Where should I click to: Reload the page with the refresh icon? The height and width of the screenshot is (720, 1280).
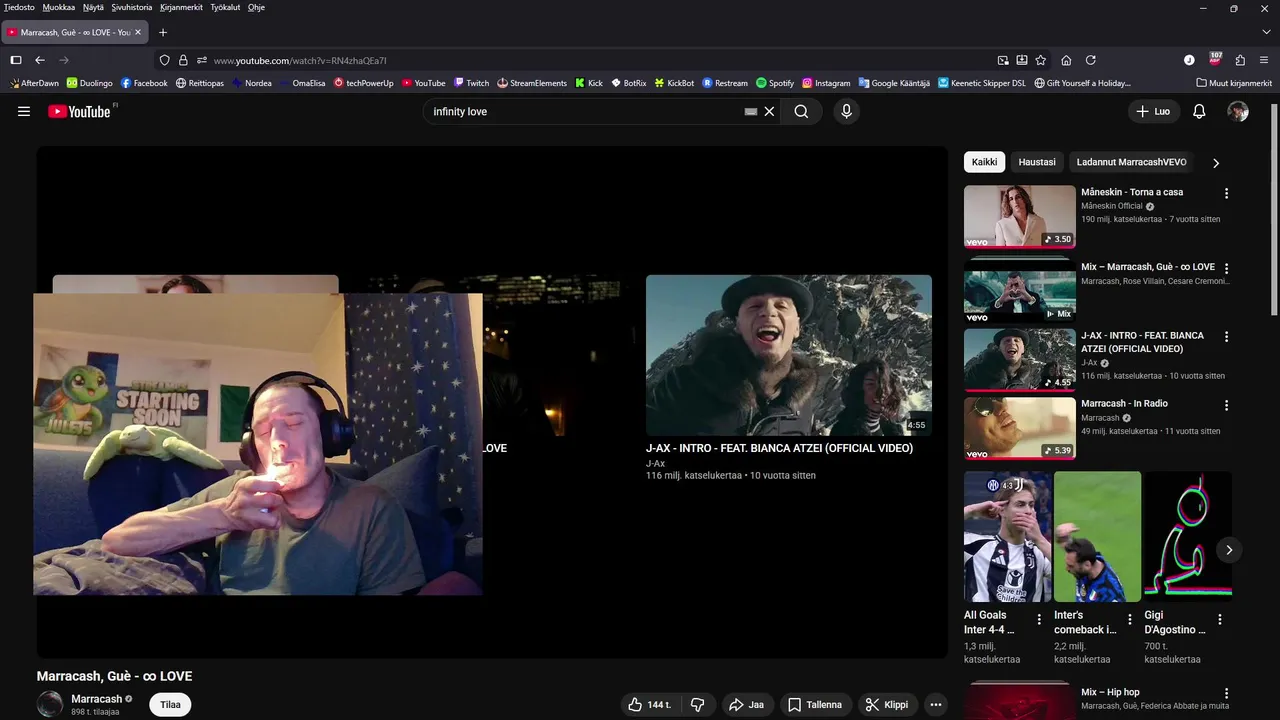point(1091,60)
